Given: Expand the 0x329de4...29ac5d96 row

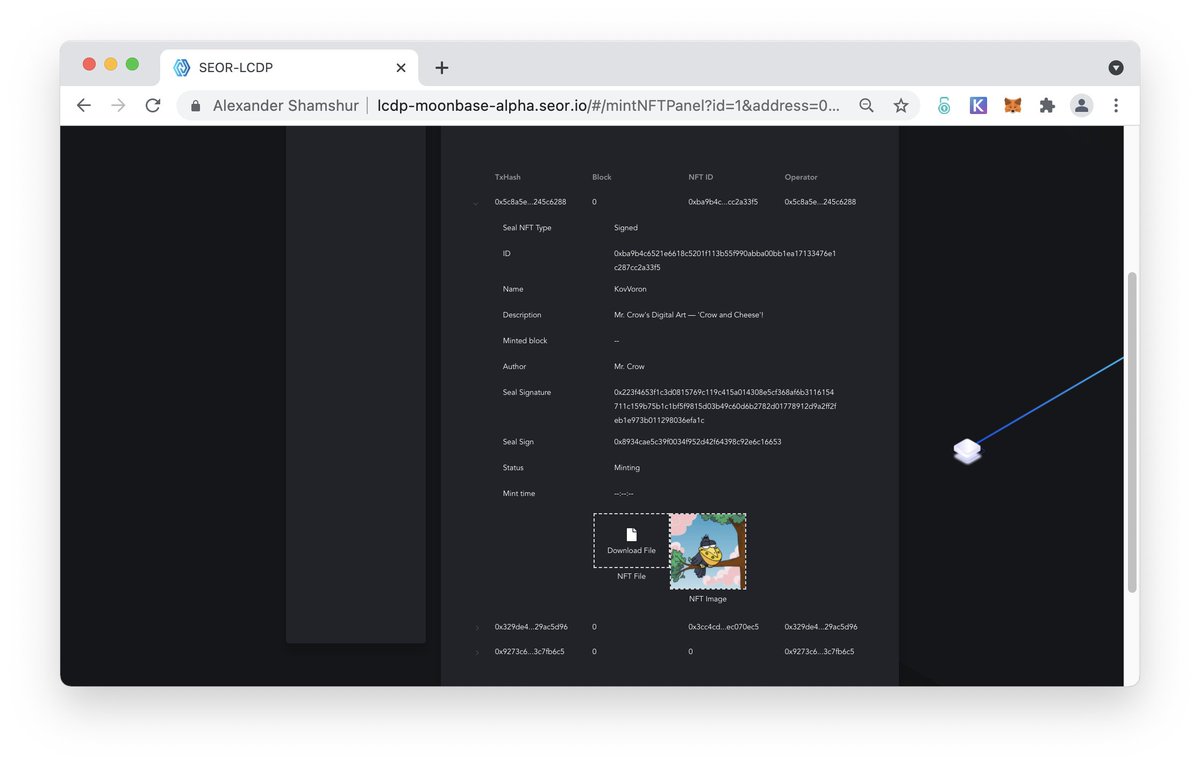Looking at the screenshot, I should click(477, 628).
